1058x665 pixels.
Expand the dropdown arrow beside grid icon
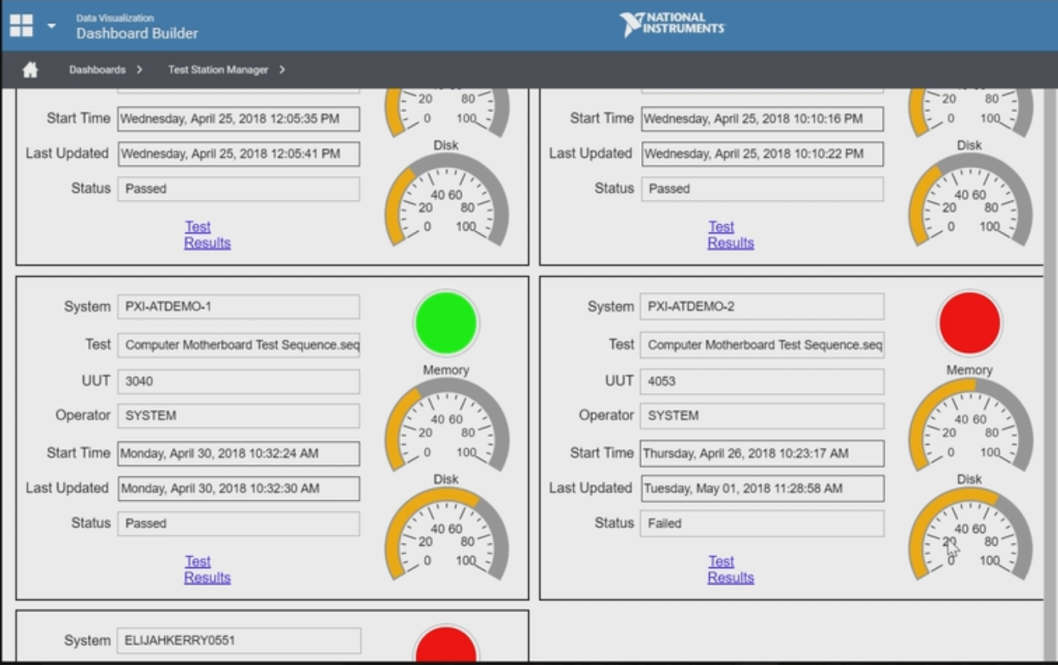point(51,25)
